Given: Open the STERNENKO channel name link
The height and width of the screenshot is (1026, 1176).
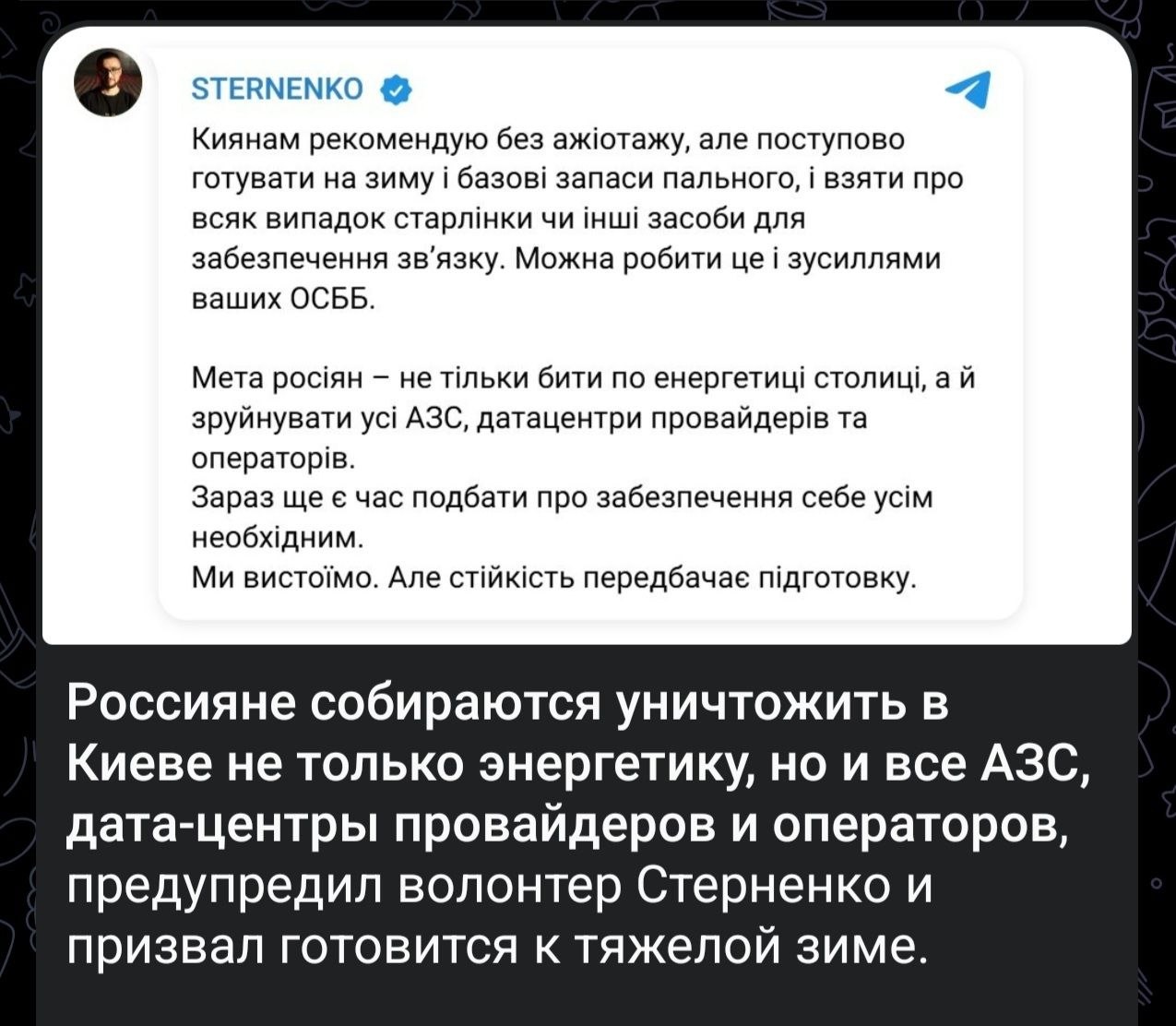Looking at the screenshot, I should (x=277, y=89).
